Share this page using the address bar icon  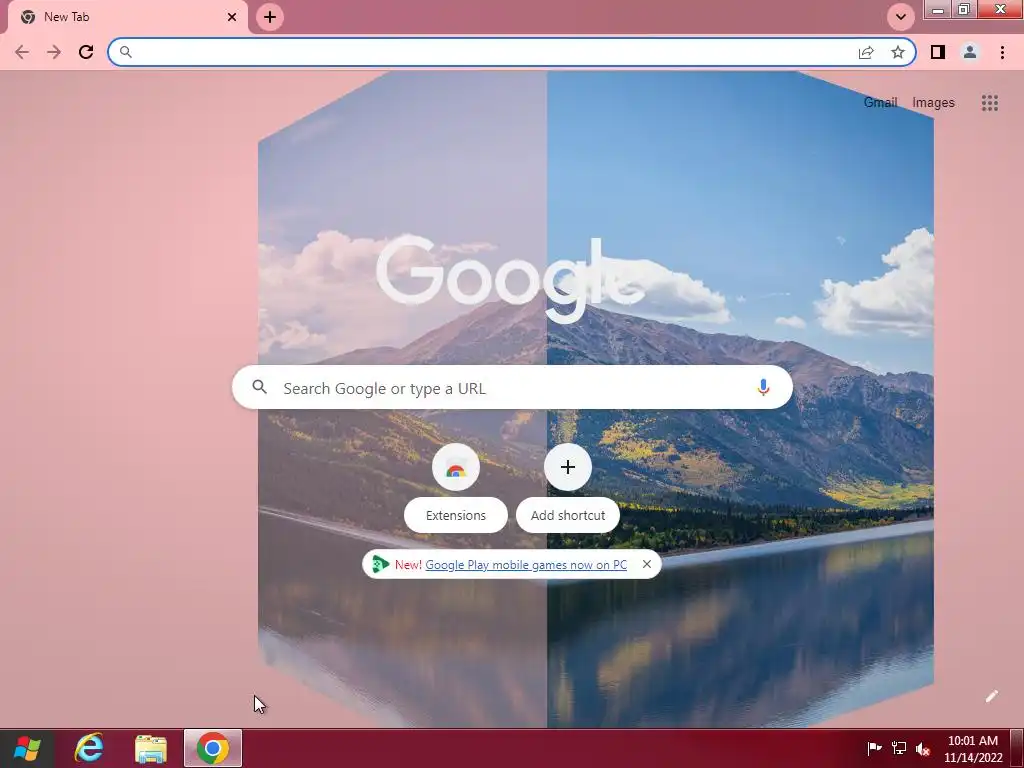coord(866,52)
